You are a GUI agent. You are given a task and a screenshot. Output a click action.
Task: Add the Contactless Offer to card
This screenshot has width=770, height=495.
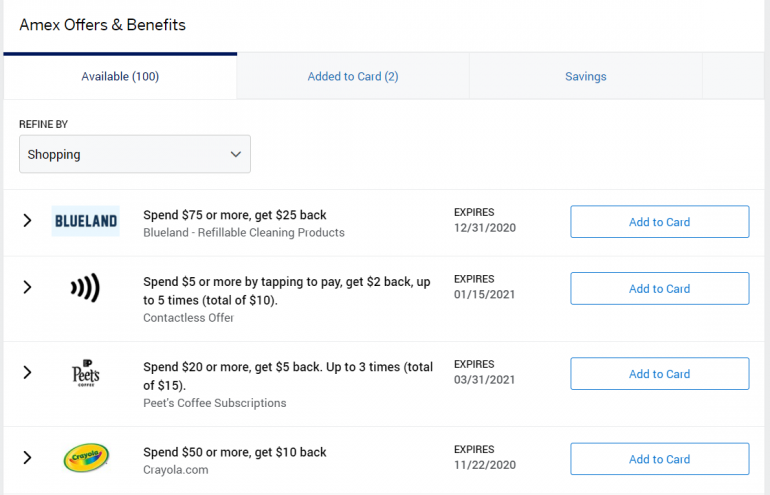tap(659, 289)
